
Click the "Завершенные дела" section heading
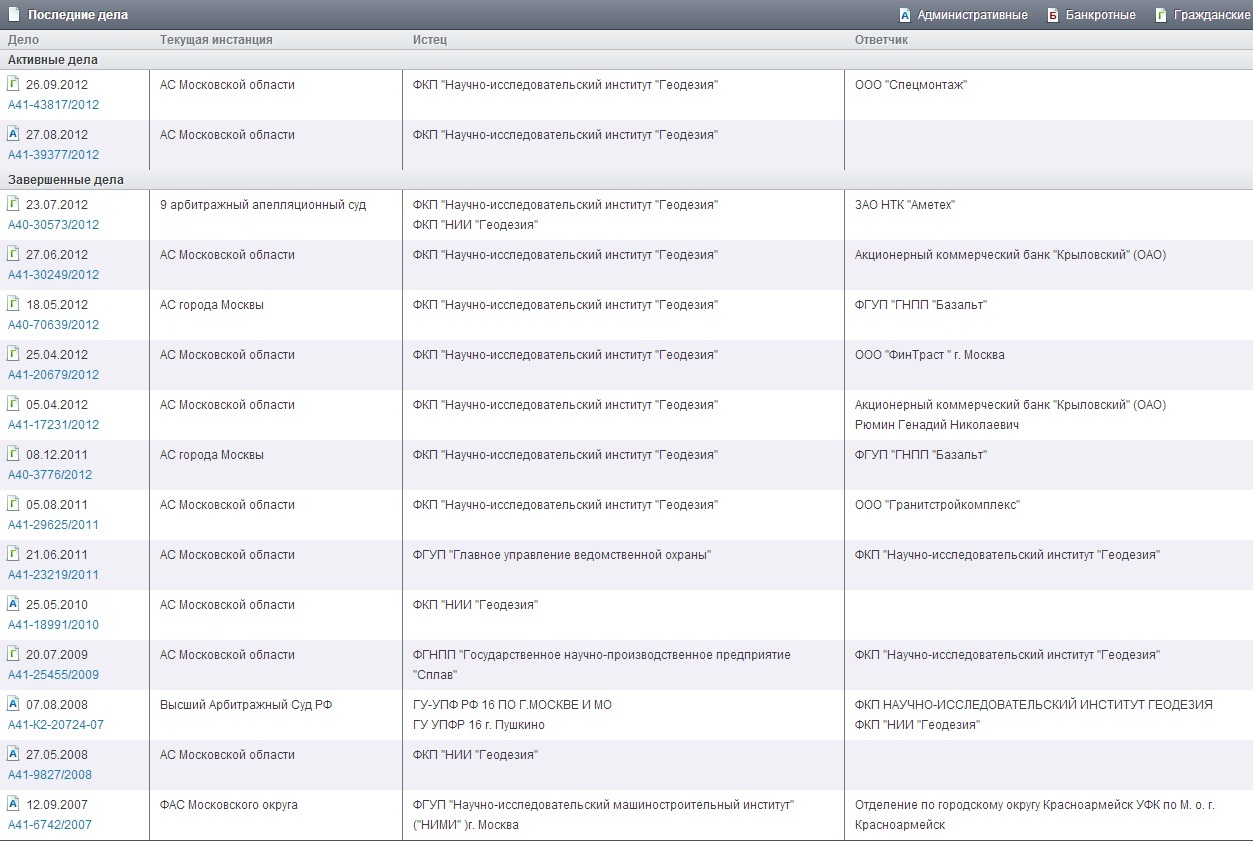[66, 180]
